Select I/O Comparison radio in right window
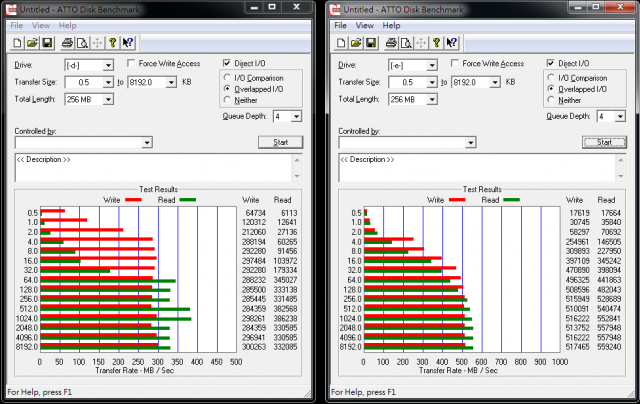 pos(551,78)
